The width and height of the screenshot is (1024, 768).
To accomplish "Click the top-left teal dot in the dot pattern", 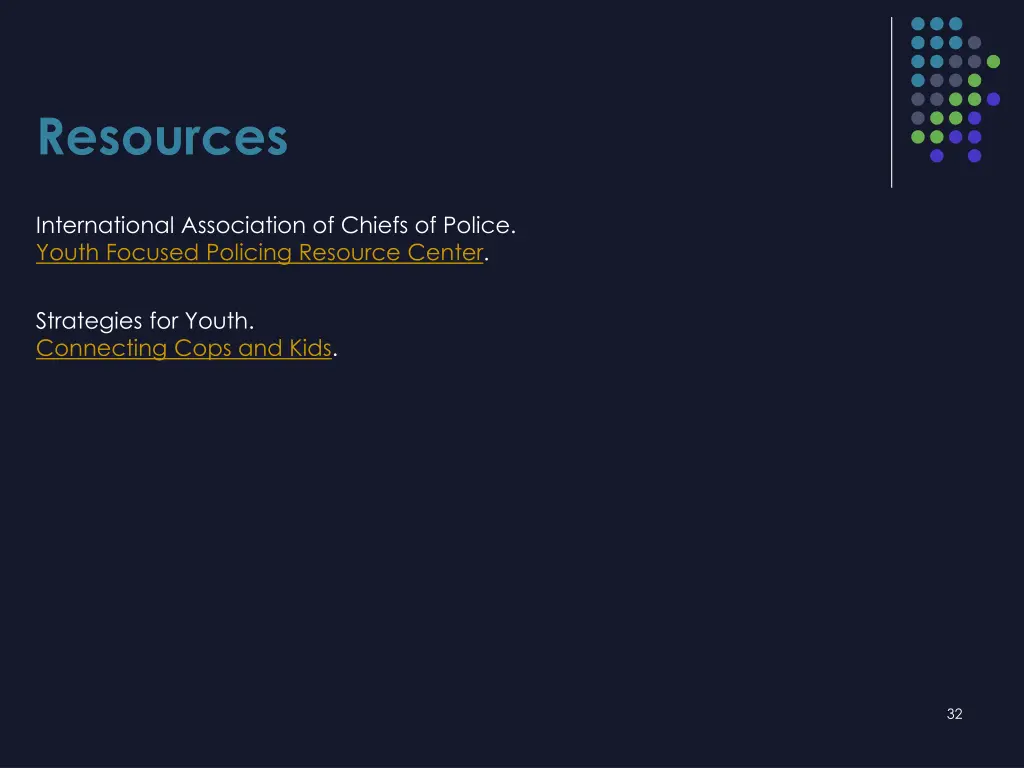I will [918, 24].
